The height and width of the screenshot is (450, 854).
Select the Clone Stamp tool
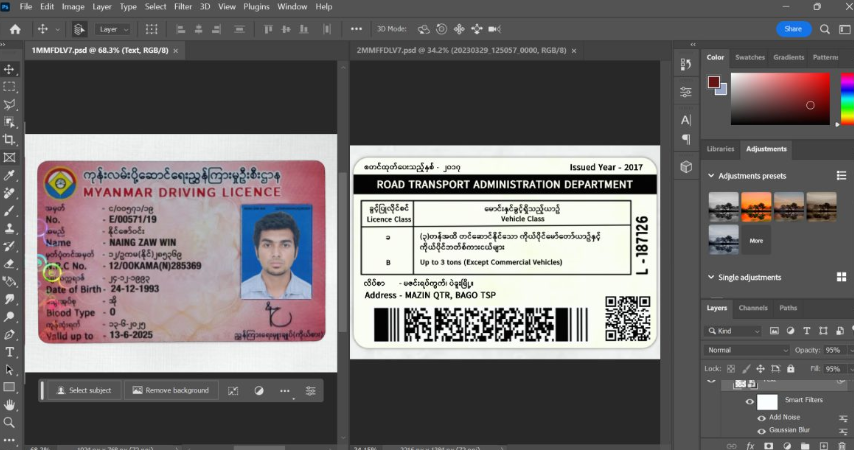pyautogui.click(x=9, y=228)
